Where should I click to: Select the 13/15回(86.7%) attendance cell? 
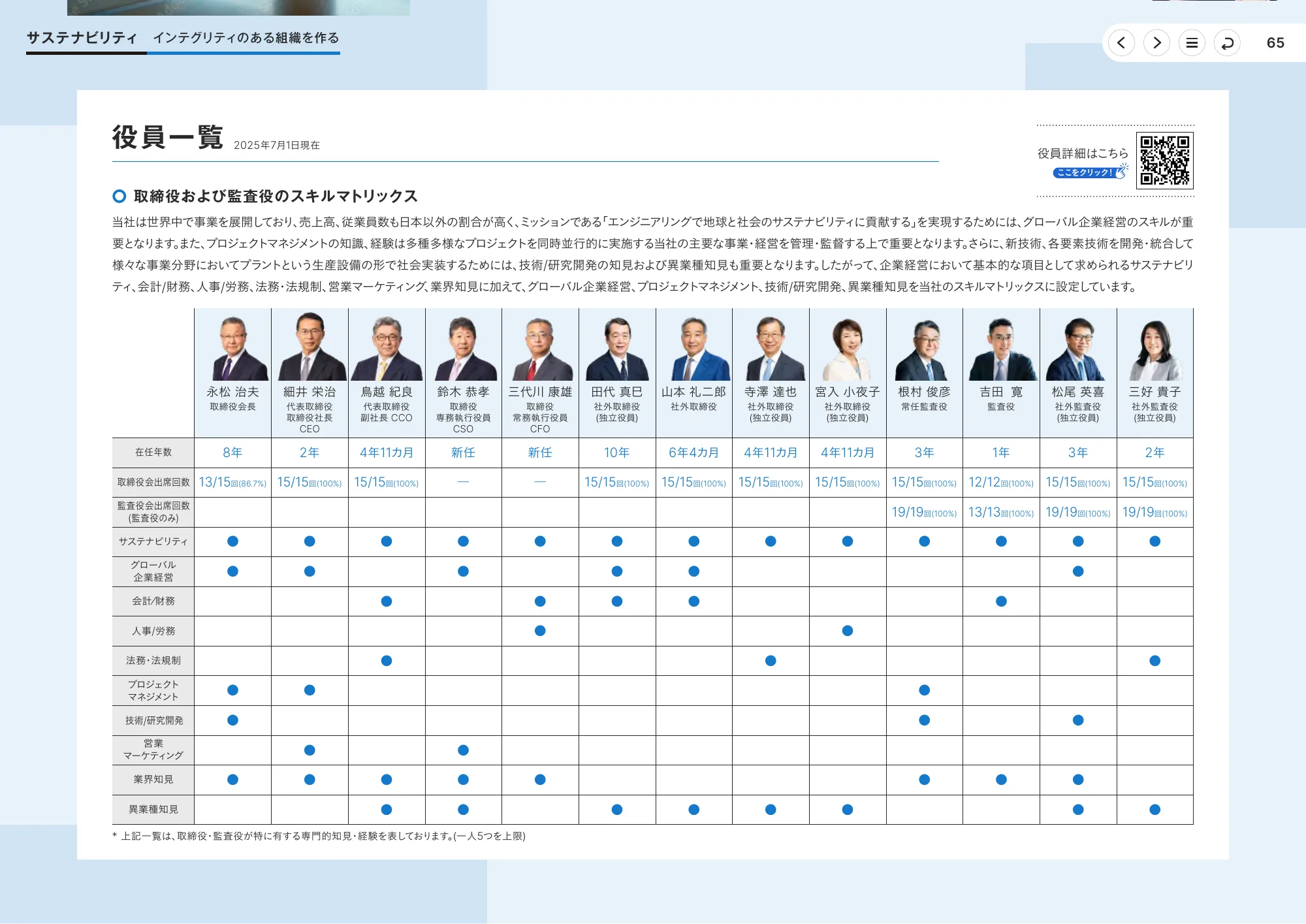point(232,483)
